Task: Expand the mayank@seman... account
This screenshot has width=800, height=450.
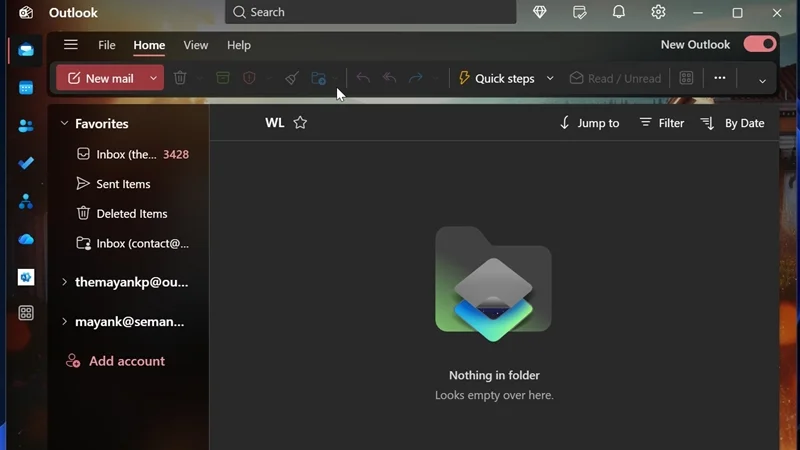Action: click(x=64, y=322)
